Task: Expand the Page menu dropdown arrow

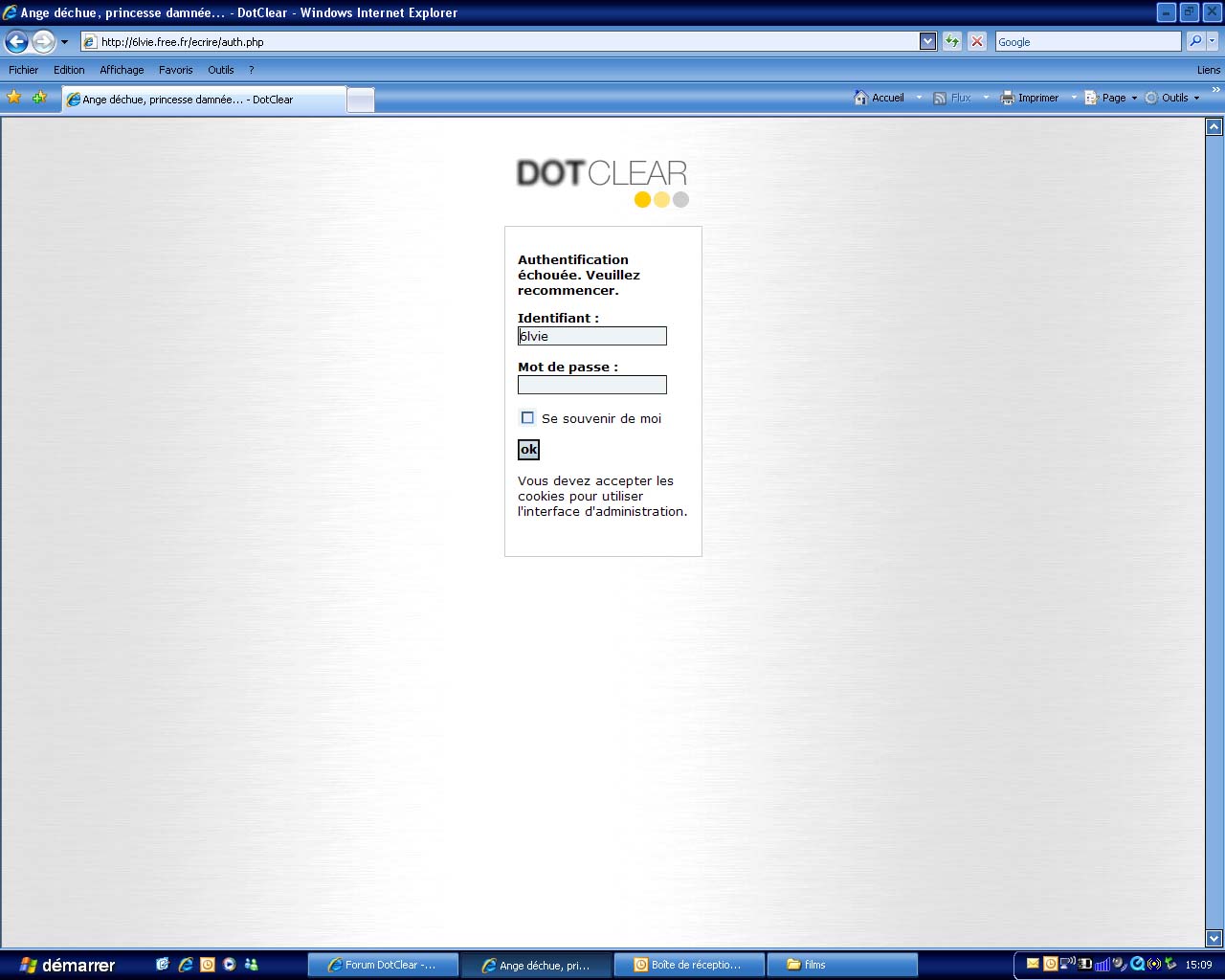Action: [x=1134, y=98]
